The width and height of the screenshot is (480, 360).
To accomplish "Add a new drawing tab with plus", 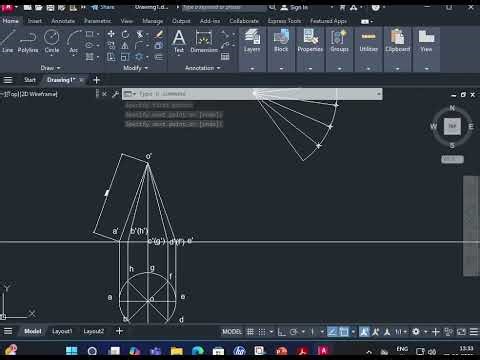I will (x=96, y=80).
